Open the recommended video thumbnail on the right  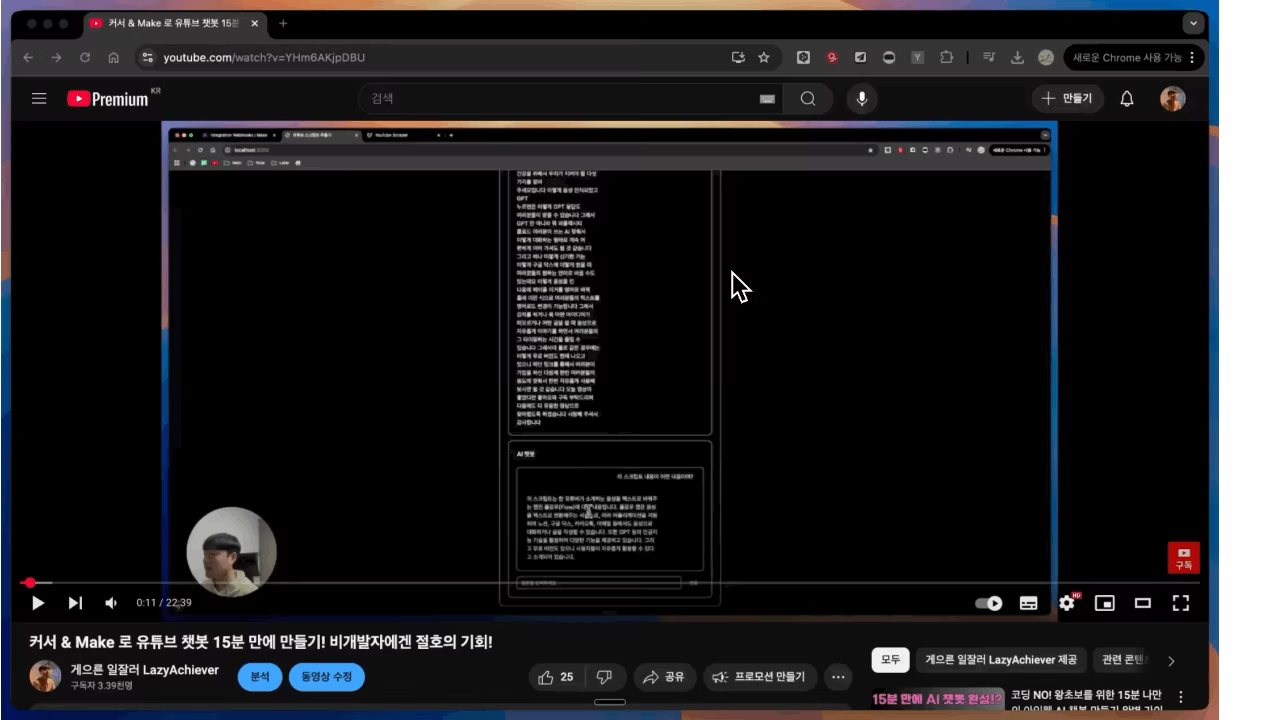937,699
